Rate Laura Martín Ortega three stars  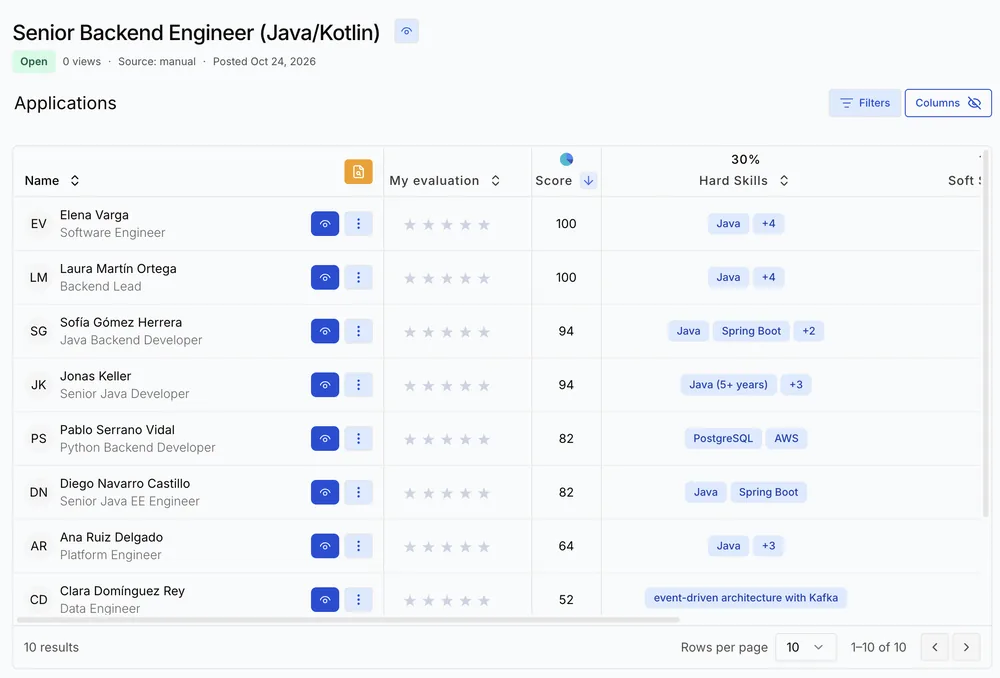point(447,278)
